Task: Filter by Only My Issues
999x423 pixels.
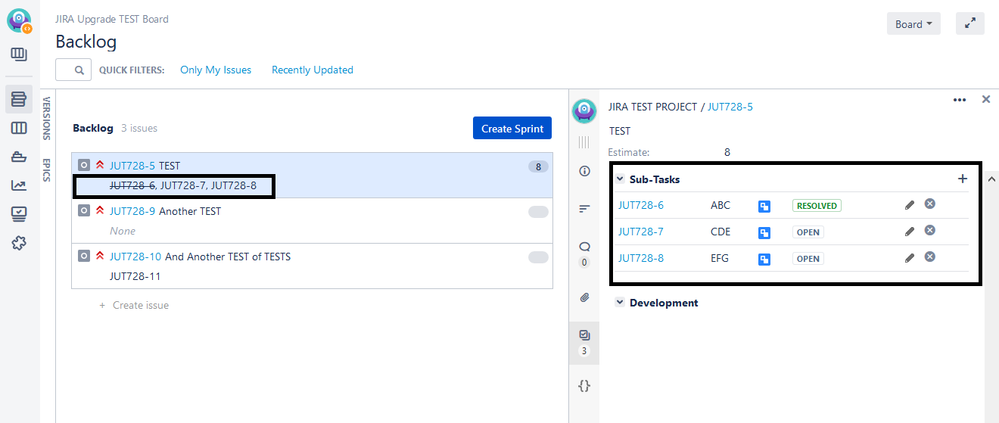Action: [x=216, y=70]
